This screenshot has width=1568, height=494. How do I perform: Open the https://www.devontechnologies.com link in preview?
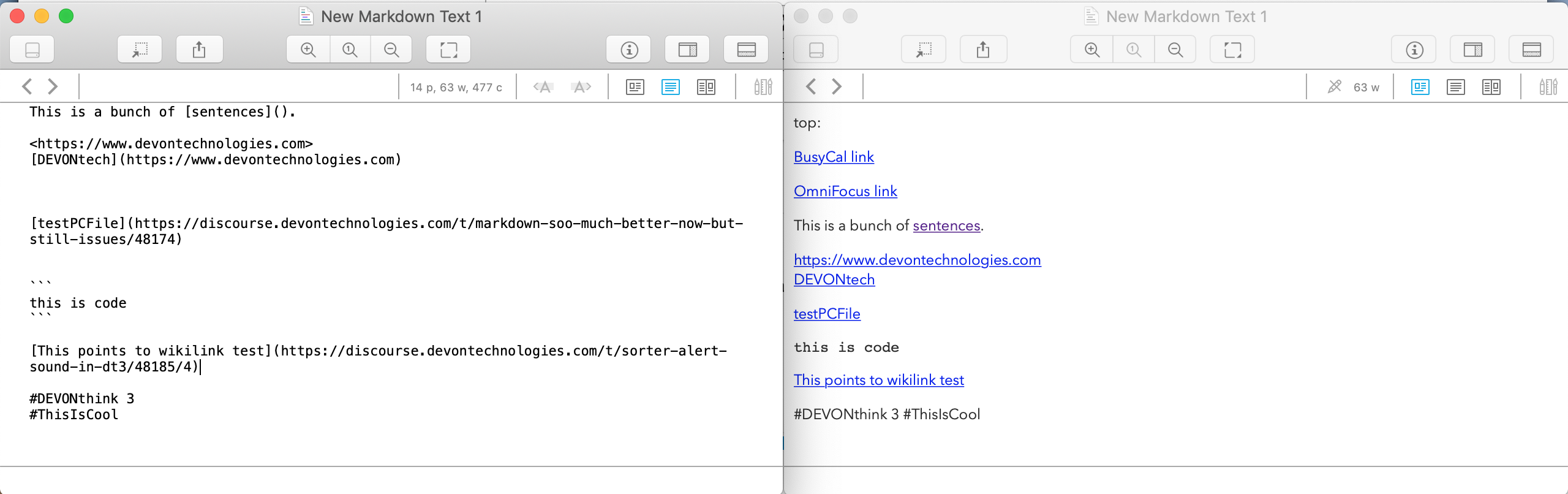pyautogui.click(x=917, y=260)
